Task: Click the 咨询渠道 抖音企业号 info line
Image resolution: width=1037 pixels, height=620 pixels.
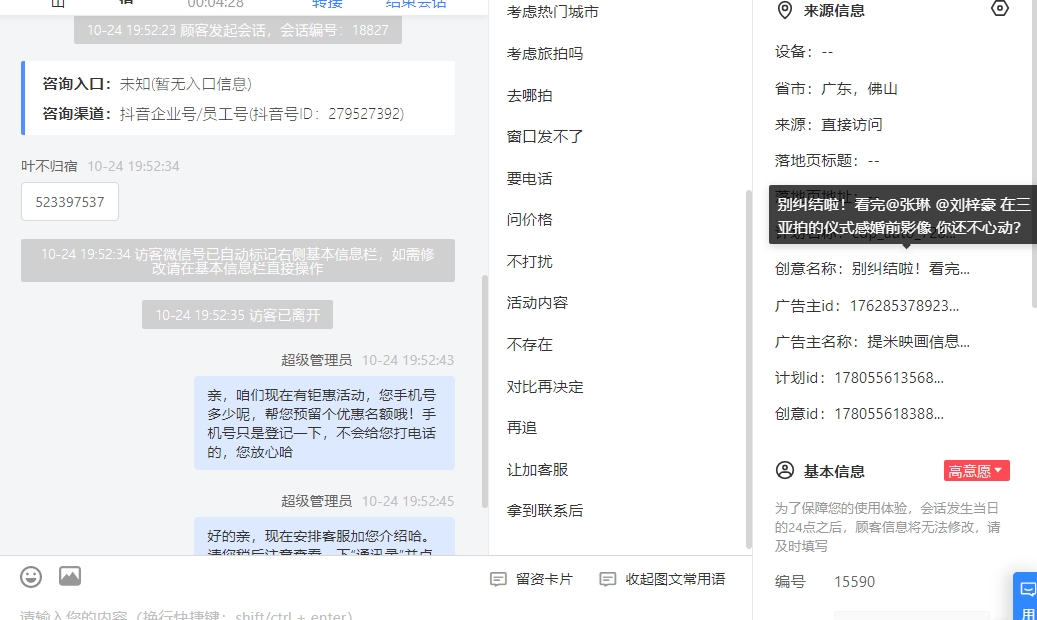Action: [x=224, y=114]
